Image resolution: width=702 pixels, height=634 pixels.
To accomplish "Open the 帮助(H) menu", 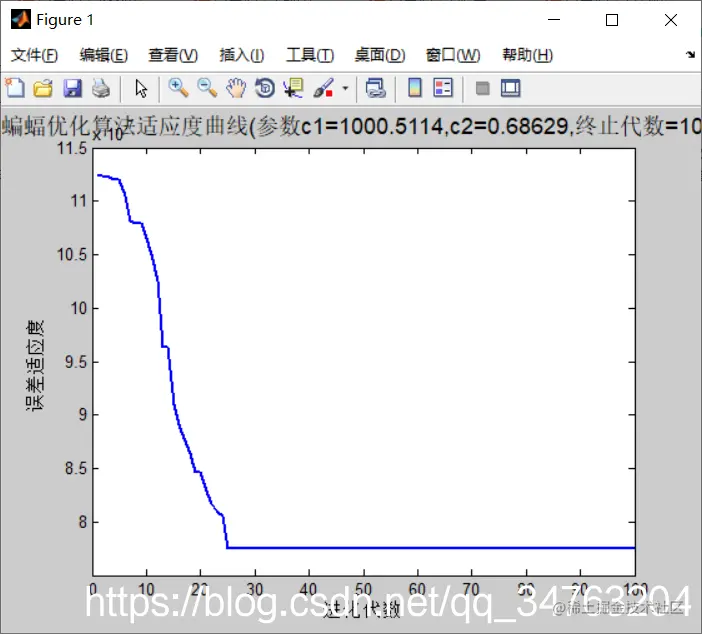I will (528, 55).
